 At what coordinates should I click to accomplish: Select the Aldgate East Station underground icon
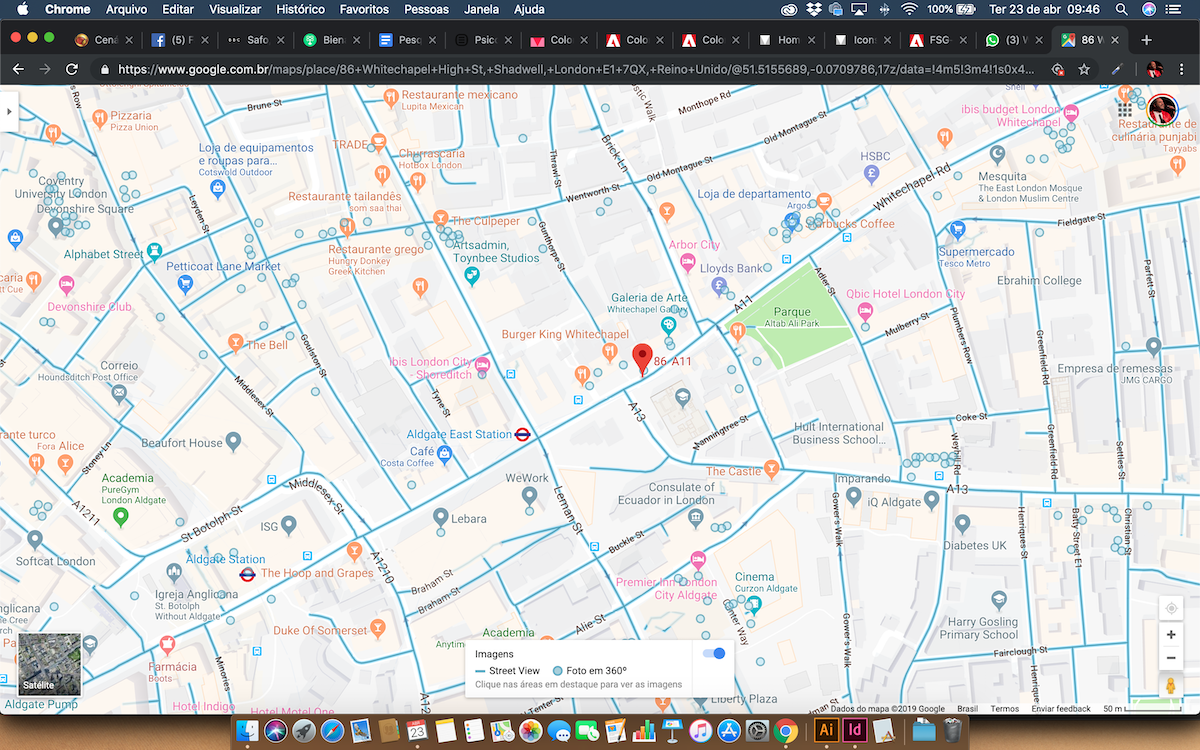point(522,435)
